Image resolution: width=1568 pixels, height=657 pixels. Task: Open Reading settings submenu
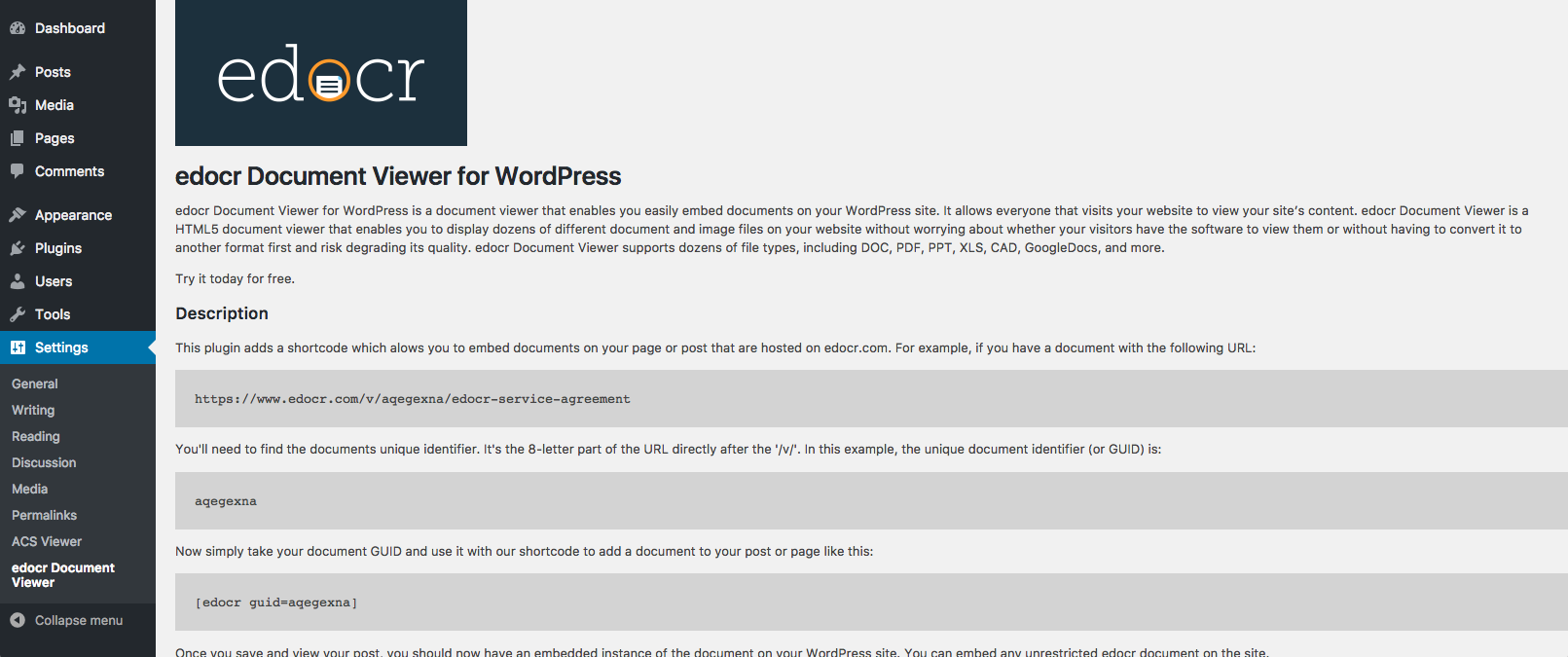[x=36, y=437]
